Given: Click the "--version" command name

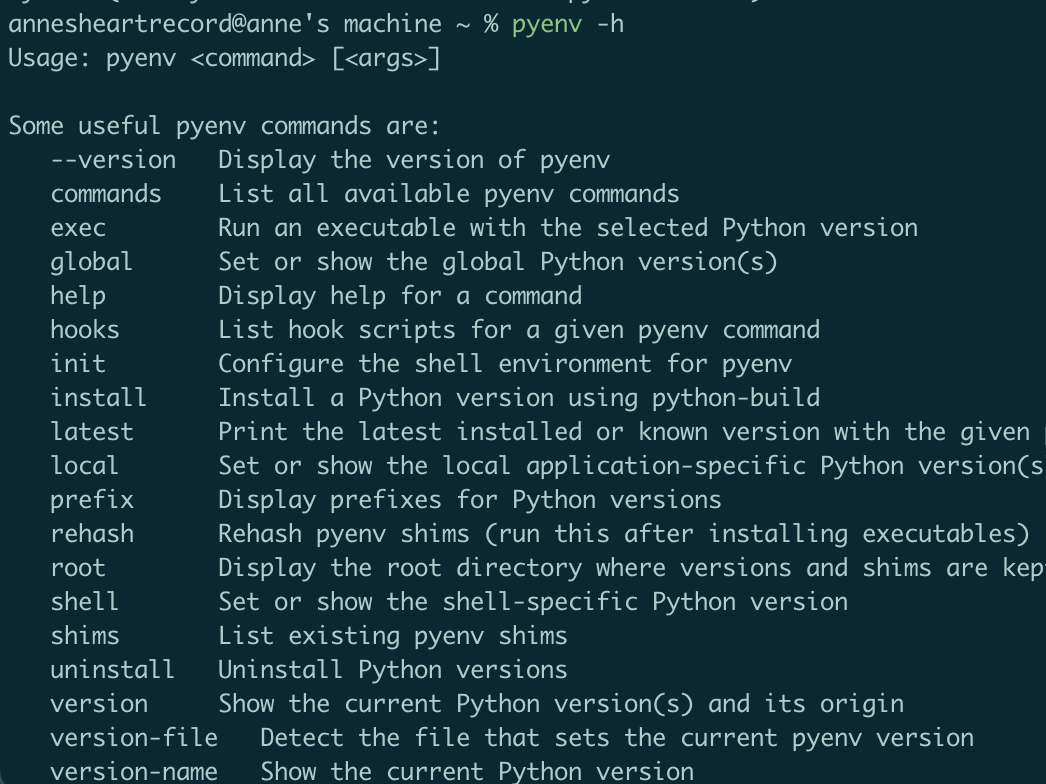Looking at the screenshot, I should point(113,160).
